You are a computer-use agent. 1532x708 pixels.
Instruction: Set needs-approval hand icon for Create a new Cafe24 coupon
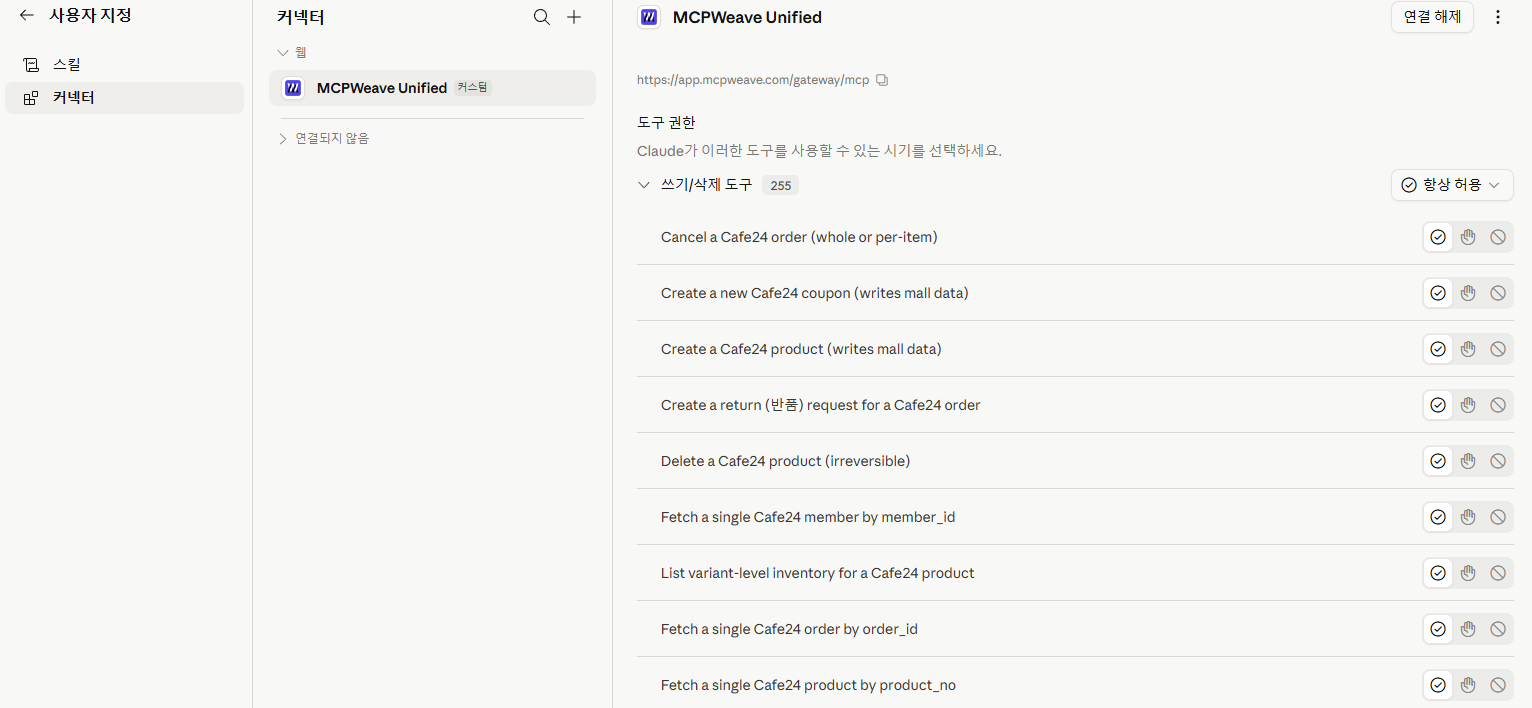(1468, 293)
